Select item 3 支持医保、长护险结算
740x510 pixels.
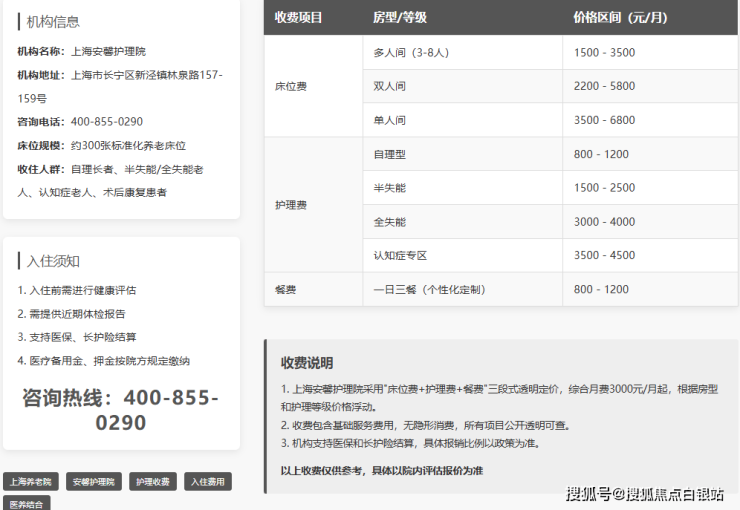coord(76,337)
